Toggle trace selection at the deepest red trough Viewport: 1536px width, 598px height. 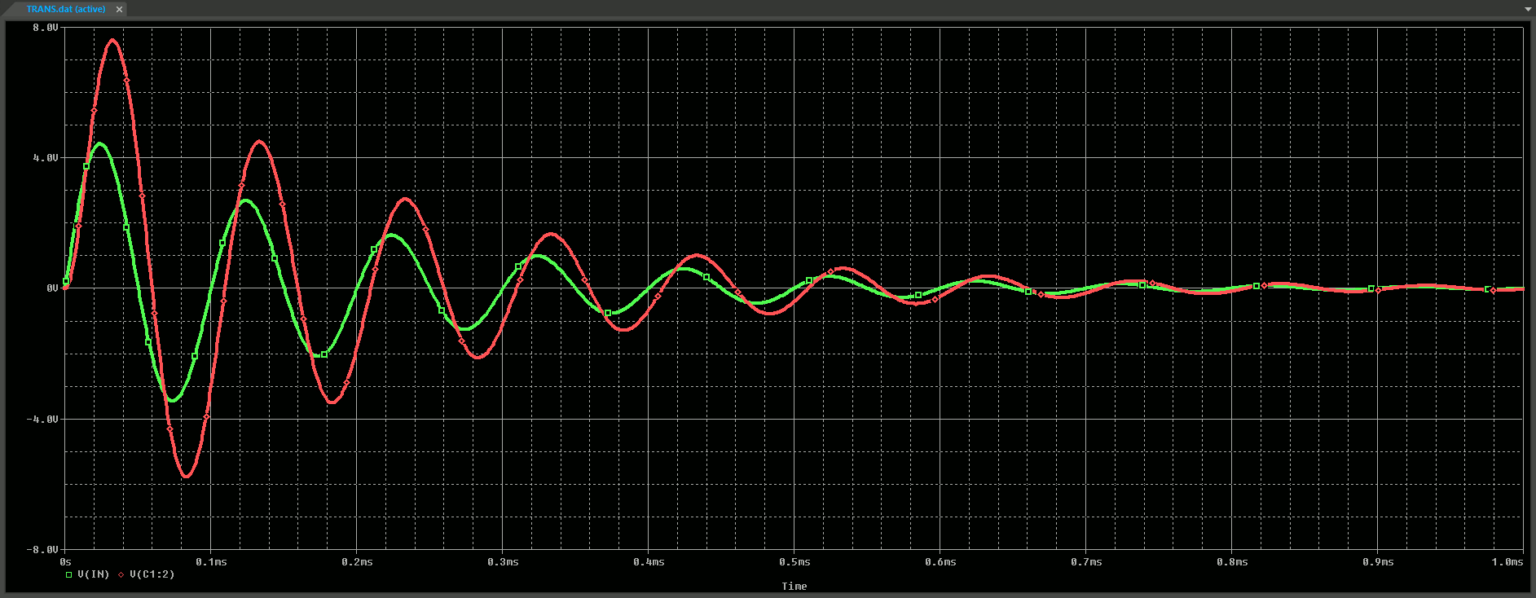point(185,477)
